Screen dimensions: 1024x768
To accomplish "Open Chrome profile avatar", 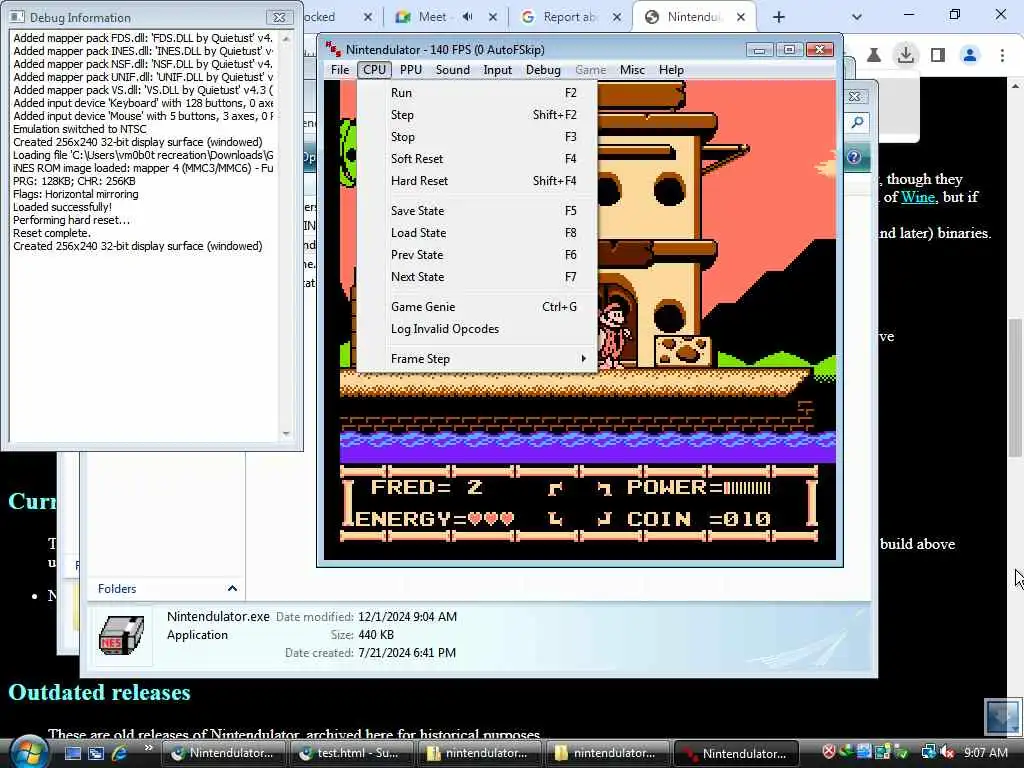I will coord(970,56).
